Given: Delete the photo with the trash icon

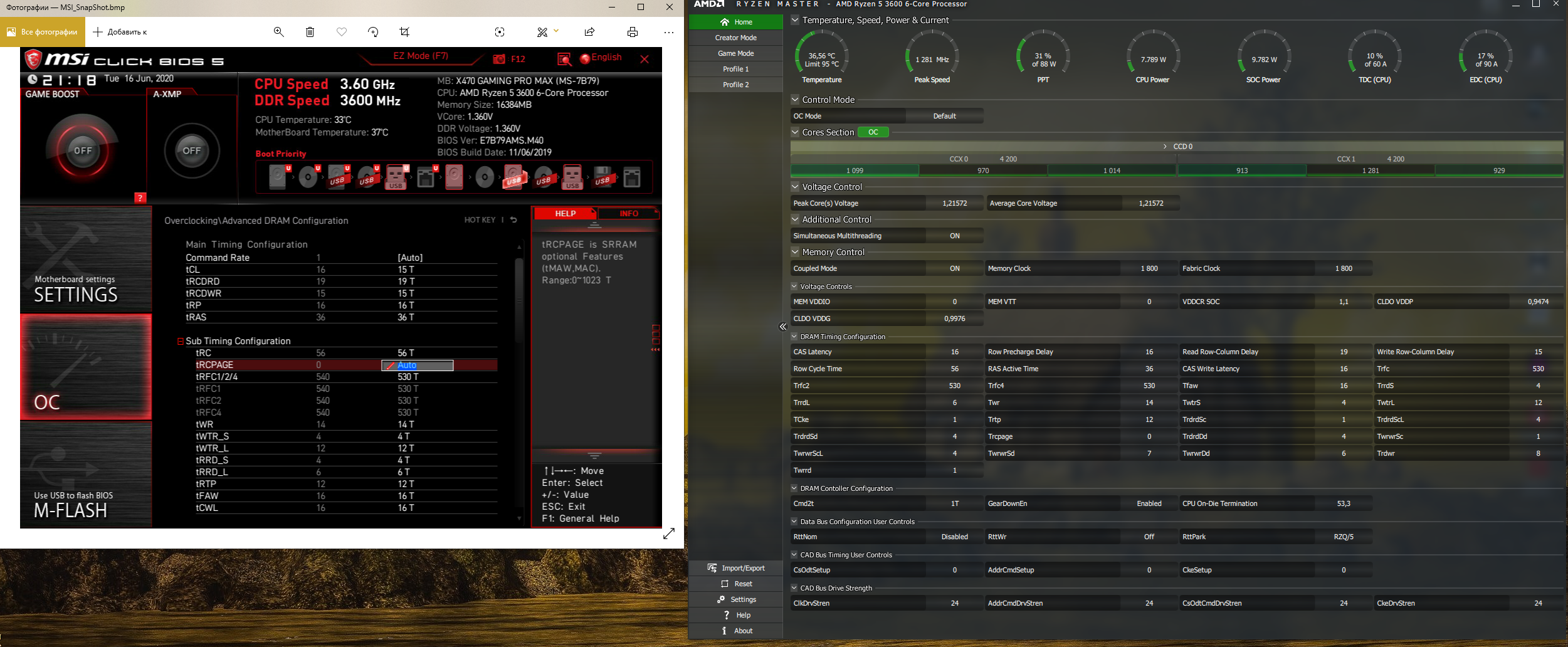Looking at the screenshot, I should 310,32.
